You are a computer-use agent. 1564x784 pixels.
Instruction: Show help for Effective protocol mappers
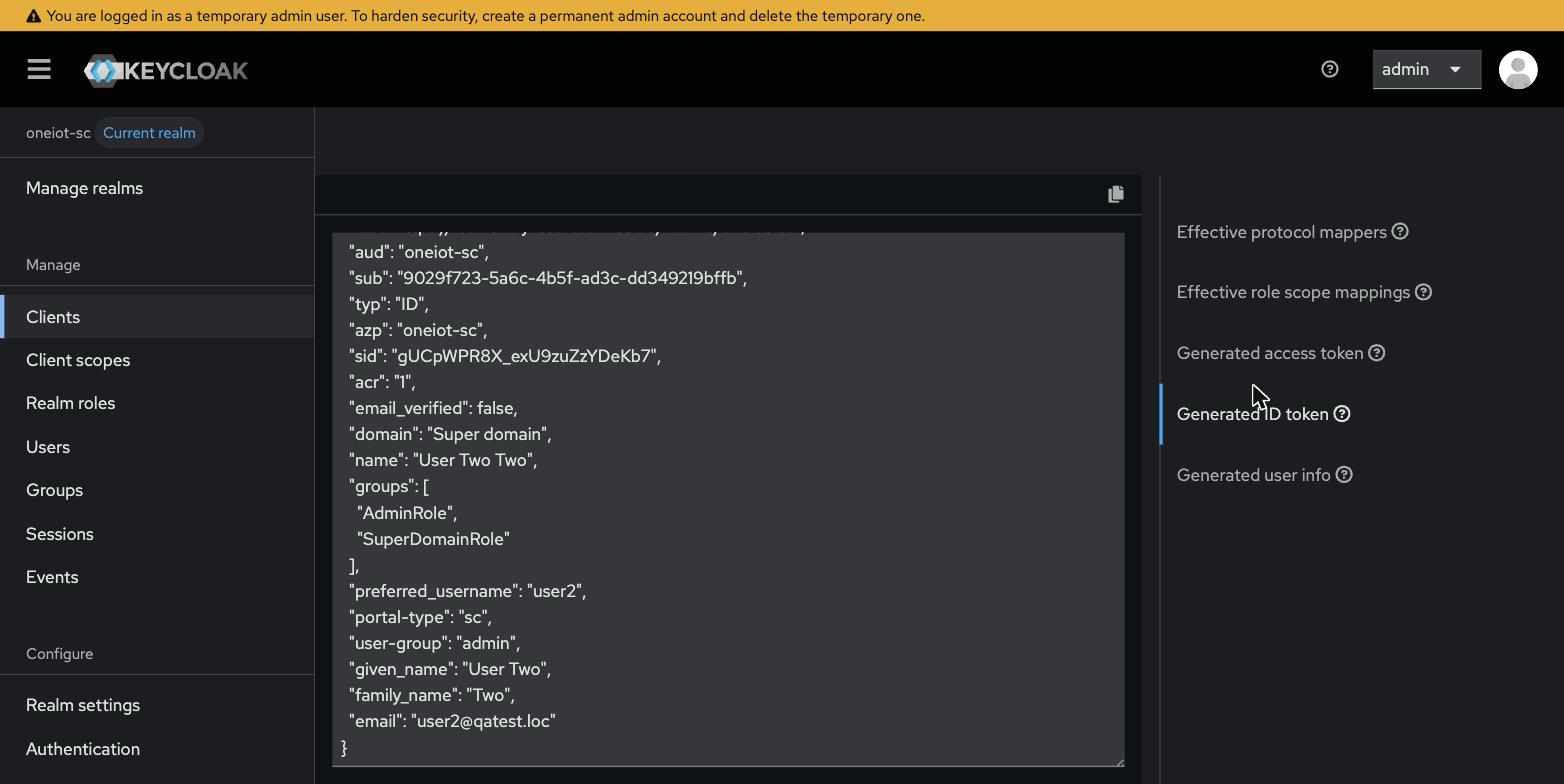click(x=1401, y=232)
